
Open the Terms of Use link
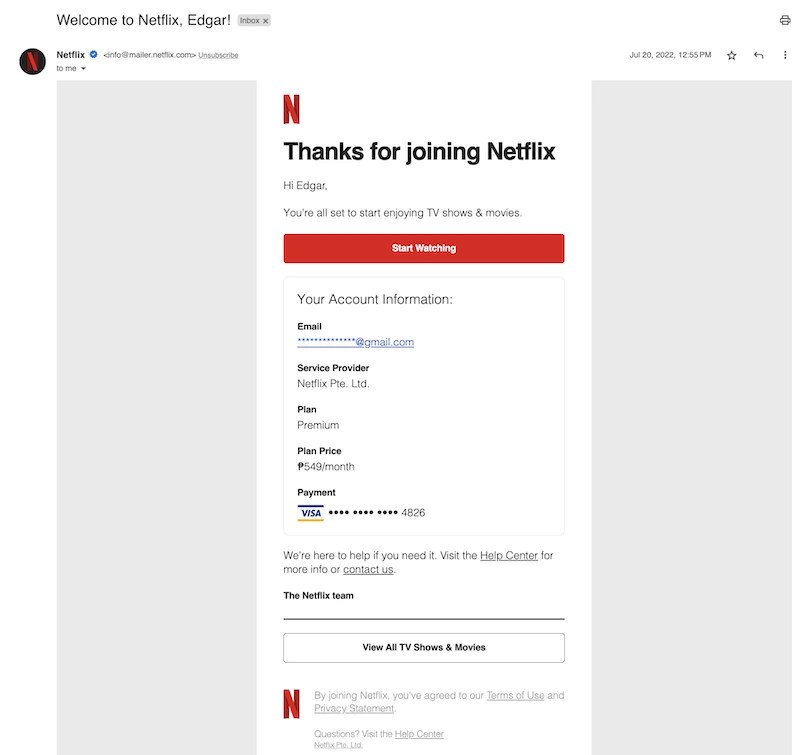coord(515,695)
